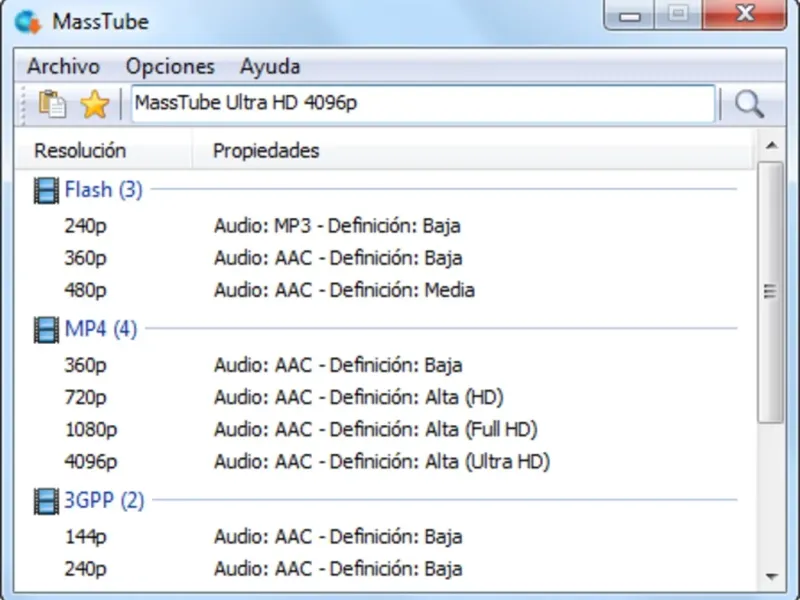Click the film icon beside Flash (3)
This screenshot has height=600, width=800.
coord(46,190)
